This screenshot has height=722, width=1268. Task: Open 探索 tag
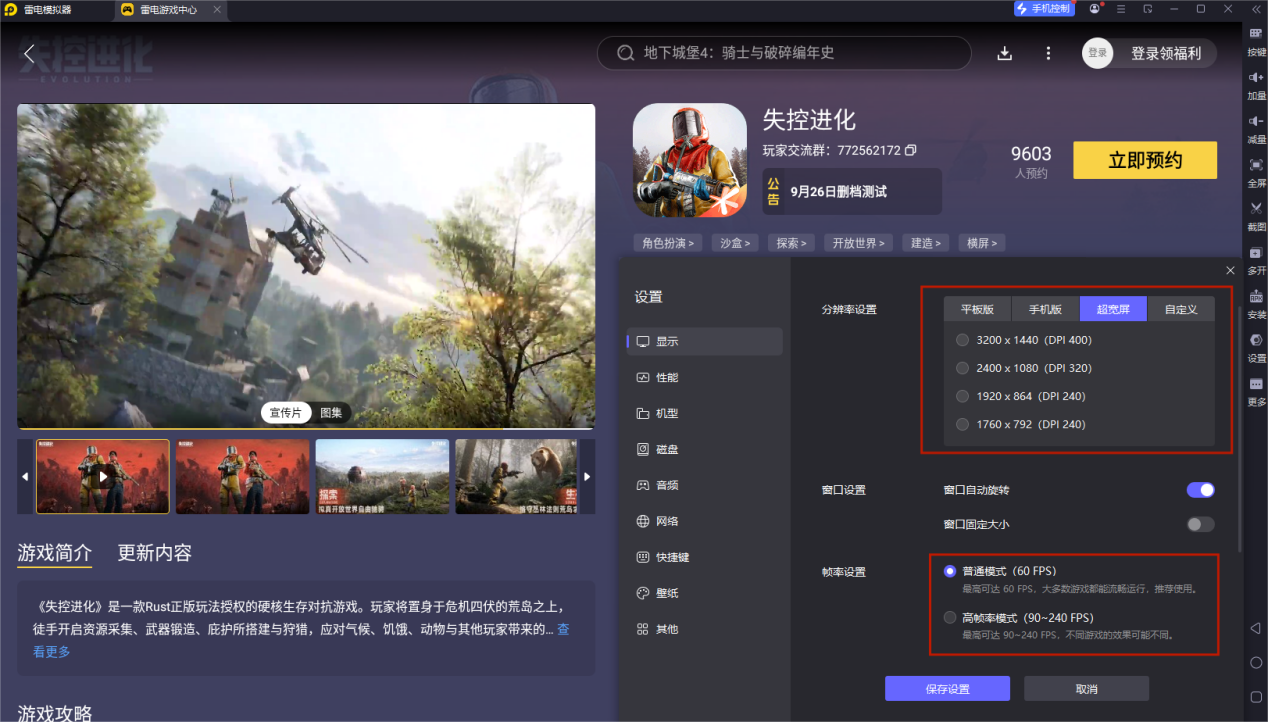coord(791,243)
